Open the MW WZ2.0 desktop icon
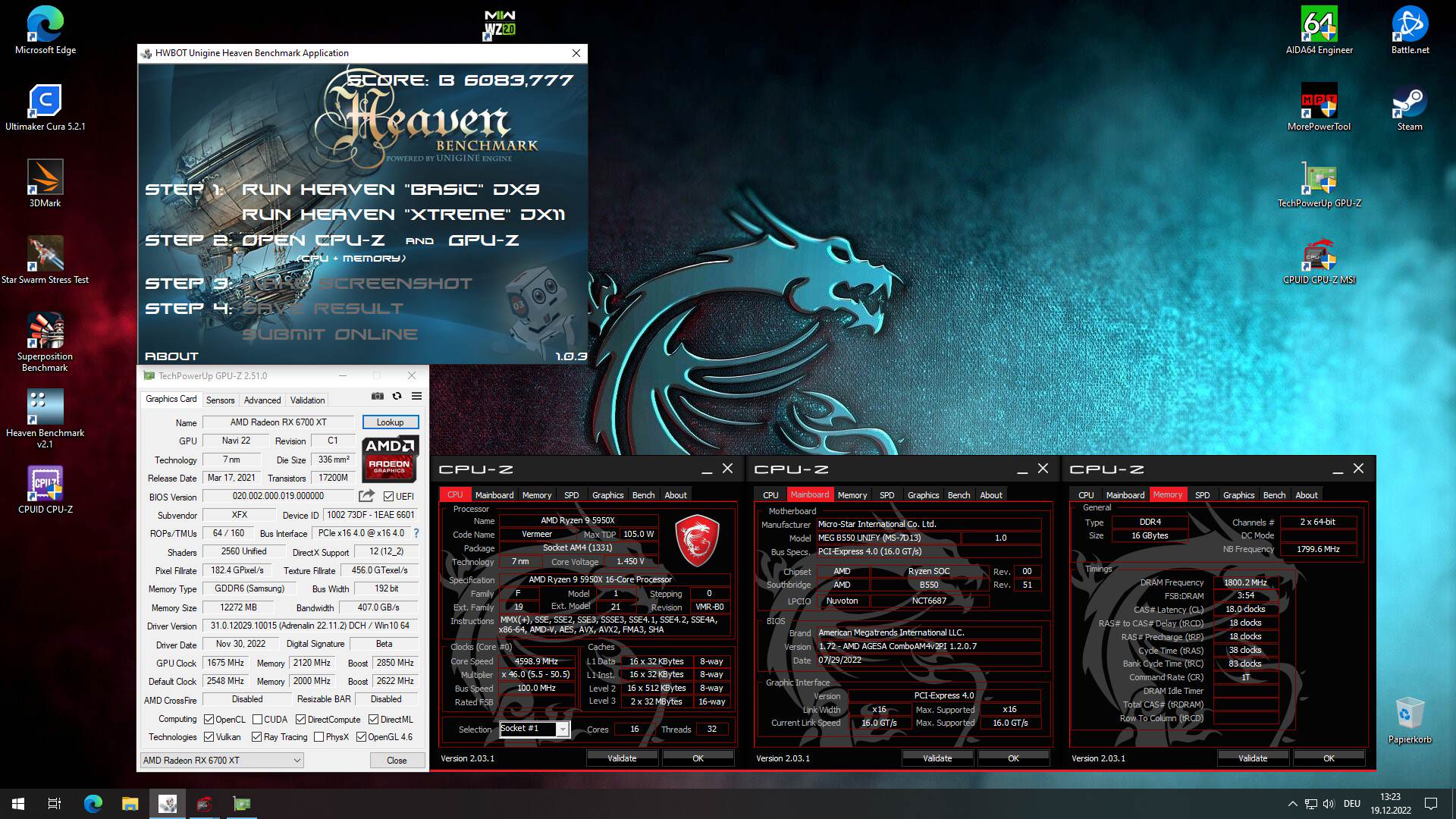The image size is (1456, 819). [500, 24]
